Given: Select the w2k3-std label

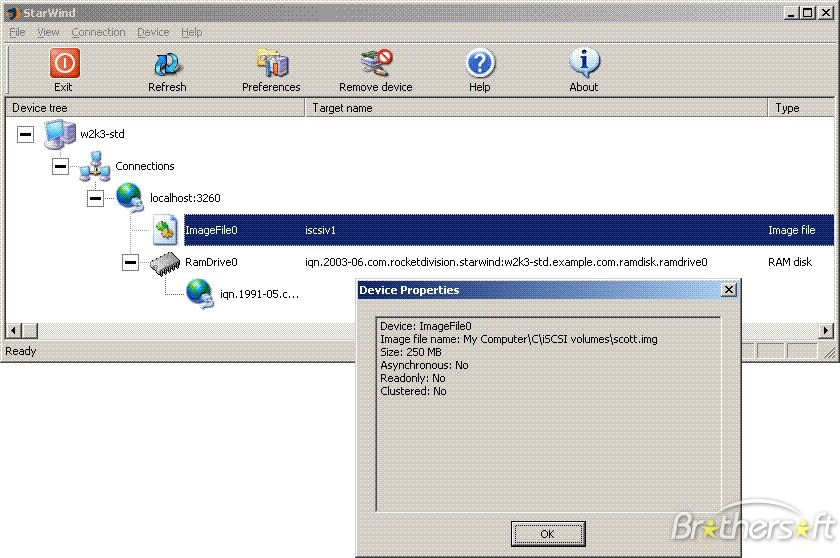Looking at the screenshot, I should (x=102, y=134).
